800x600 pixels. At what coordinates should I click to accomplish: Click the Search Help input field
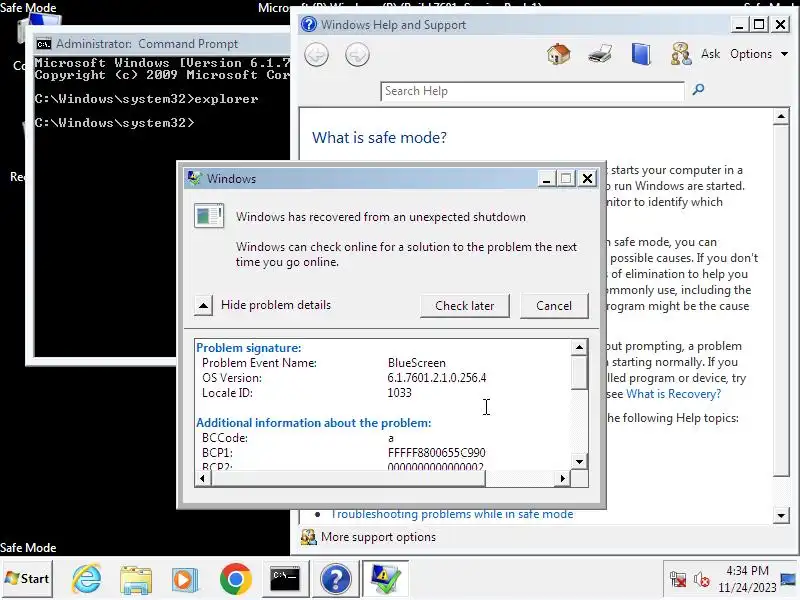[x=532, y=91]
